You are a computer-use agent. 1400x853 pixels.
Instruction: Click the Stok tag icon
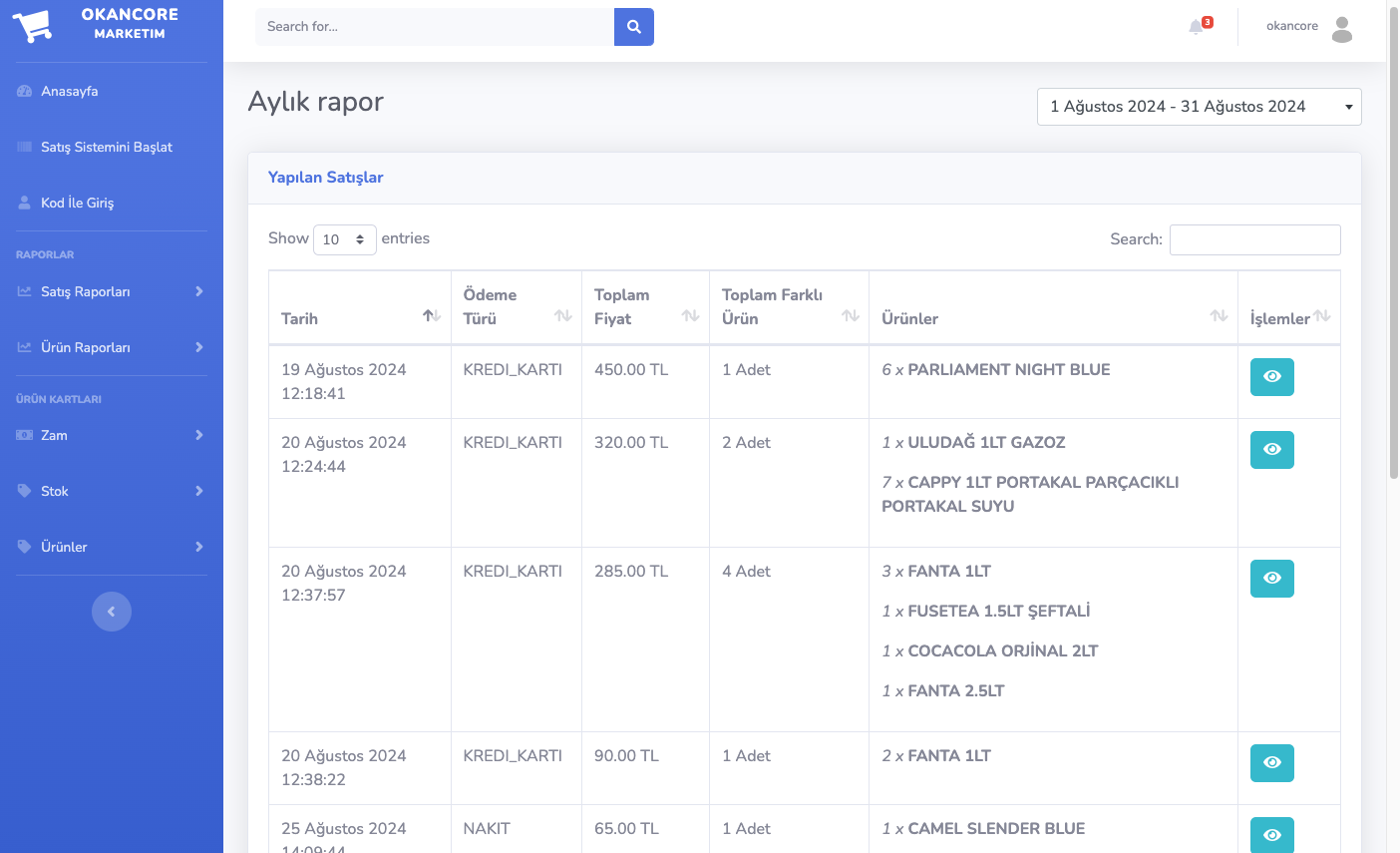(25, 491)
